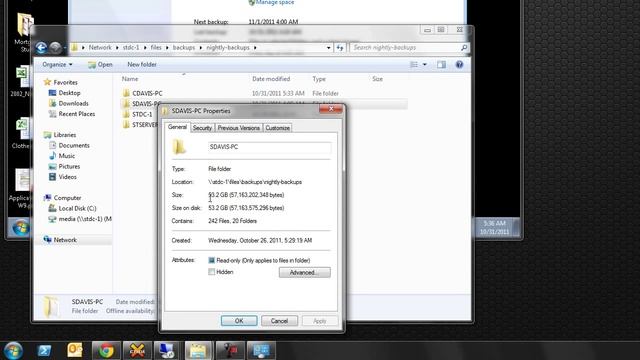Switch to the Security tab
Viewport: 640px width, 360px height.
[202, 128]
